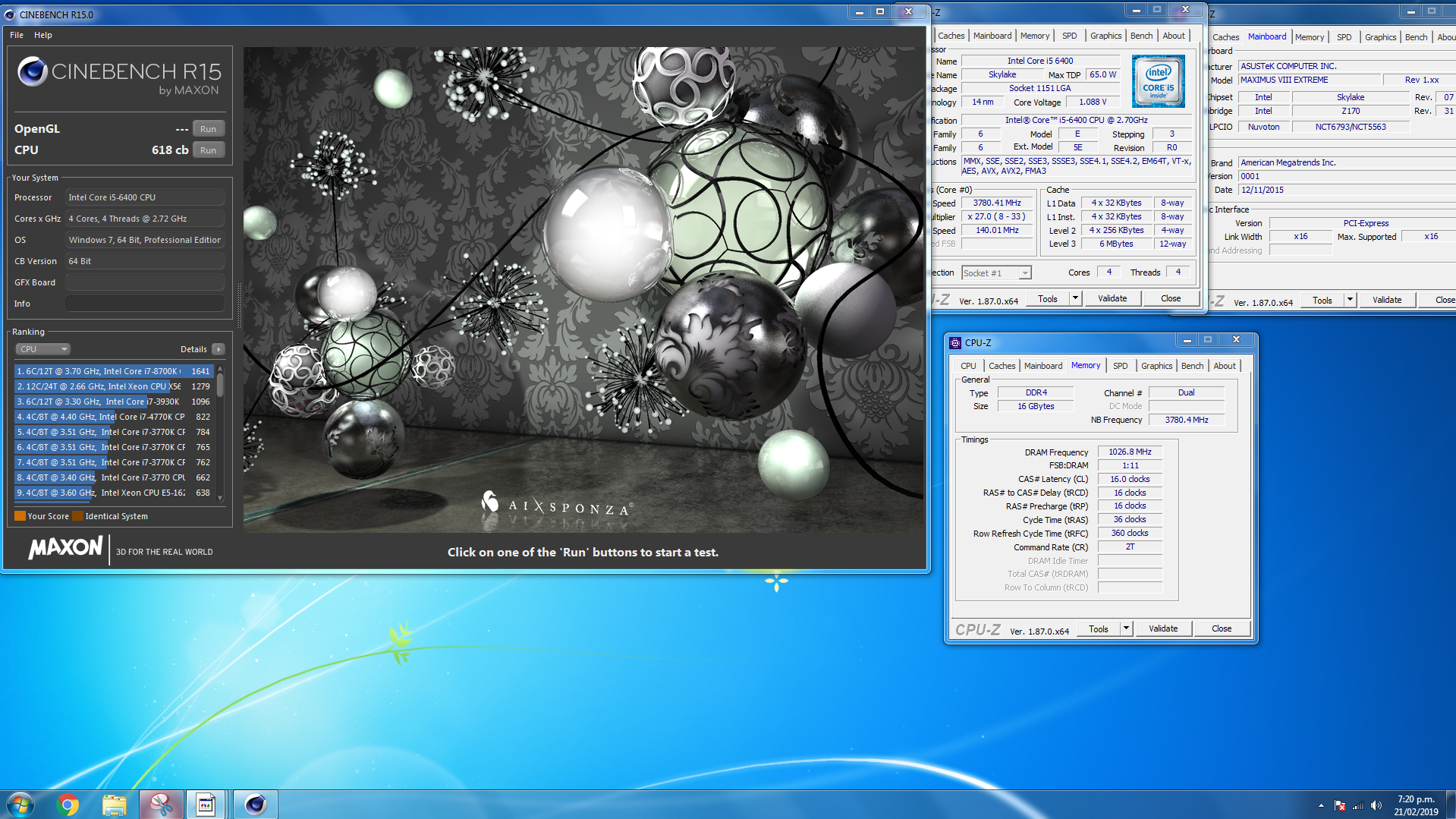
Task: Select Caches tab in middle CPU-Z window
Action: 951,36
